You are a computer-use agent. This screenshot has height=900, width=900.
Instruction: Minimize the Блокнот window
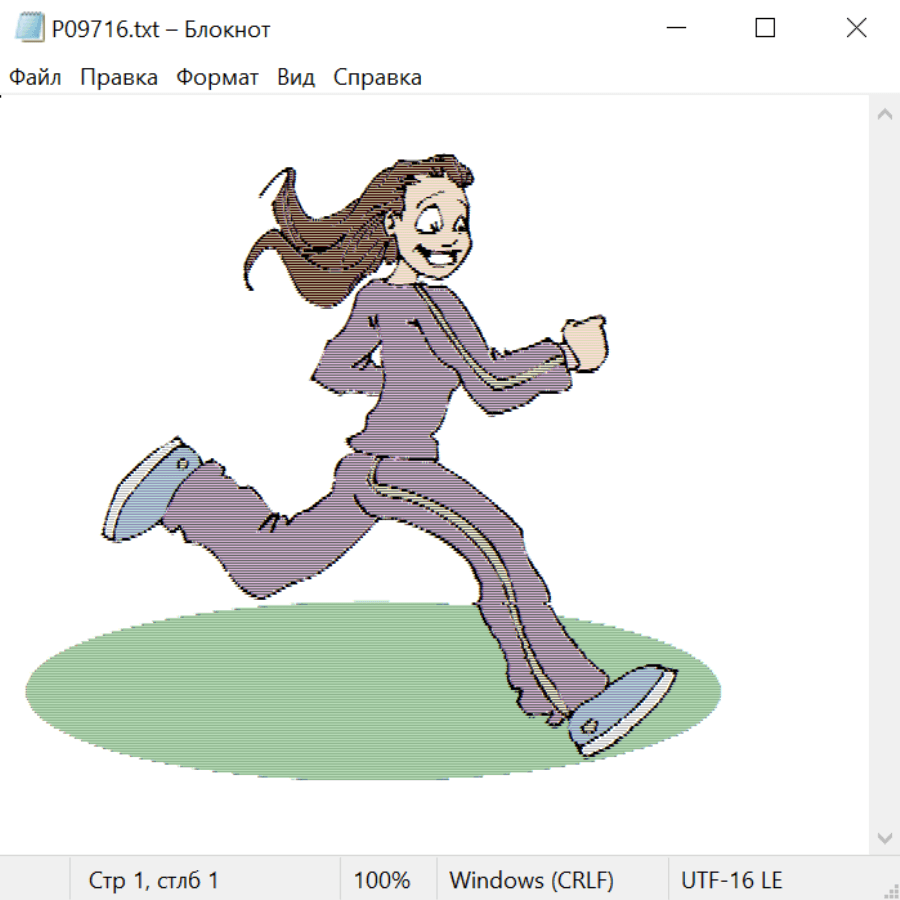675,29
